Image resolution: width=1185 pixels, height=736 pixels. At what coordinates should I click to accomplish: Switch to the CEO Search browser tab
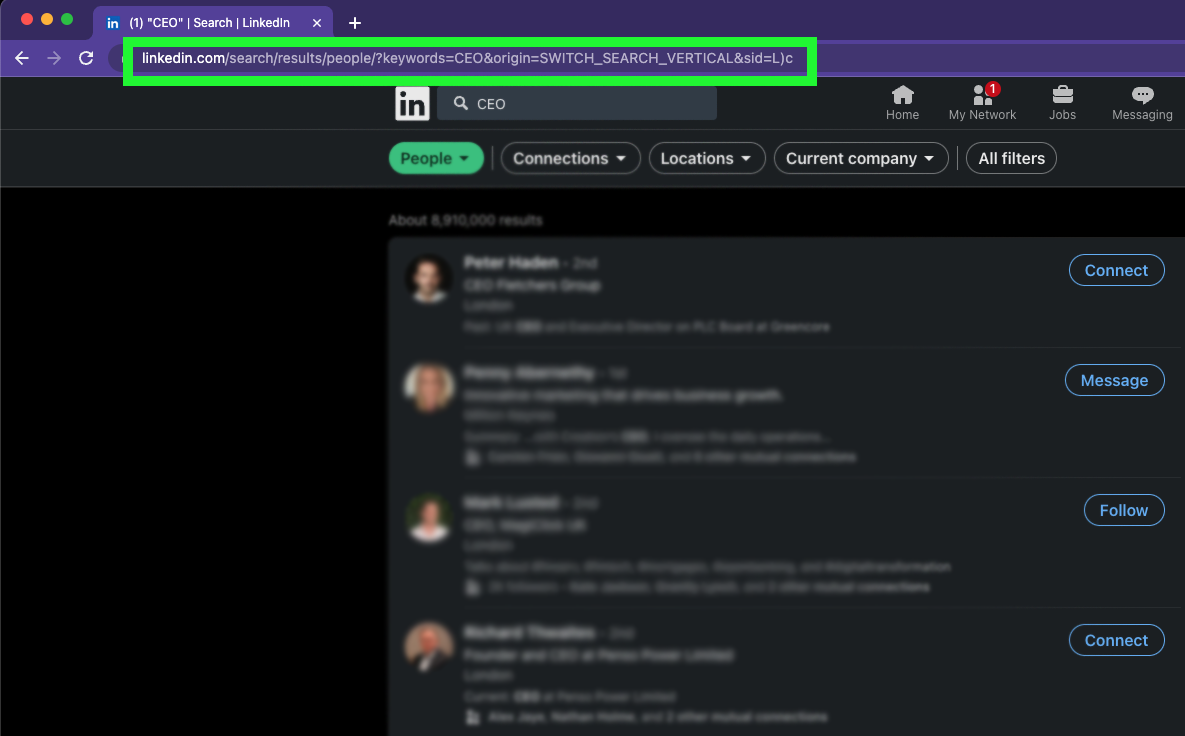213,21
